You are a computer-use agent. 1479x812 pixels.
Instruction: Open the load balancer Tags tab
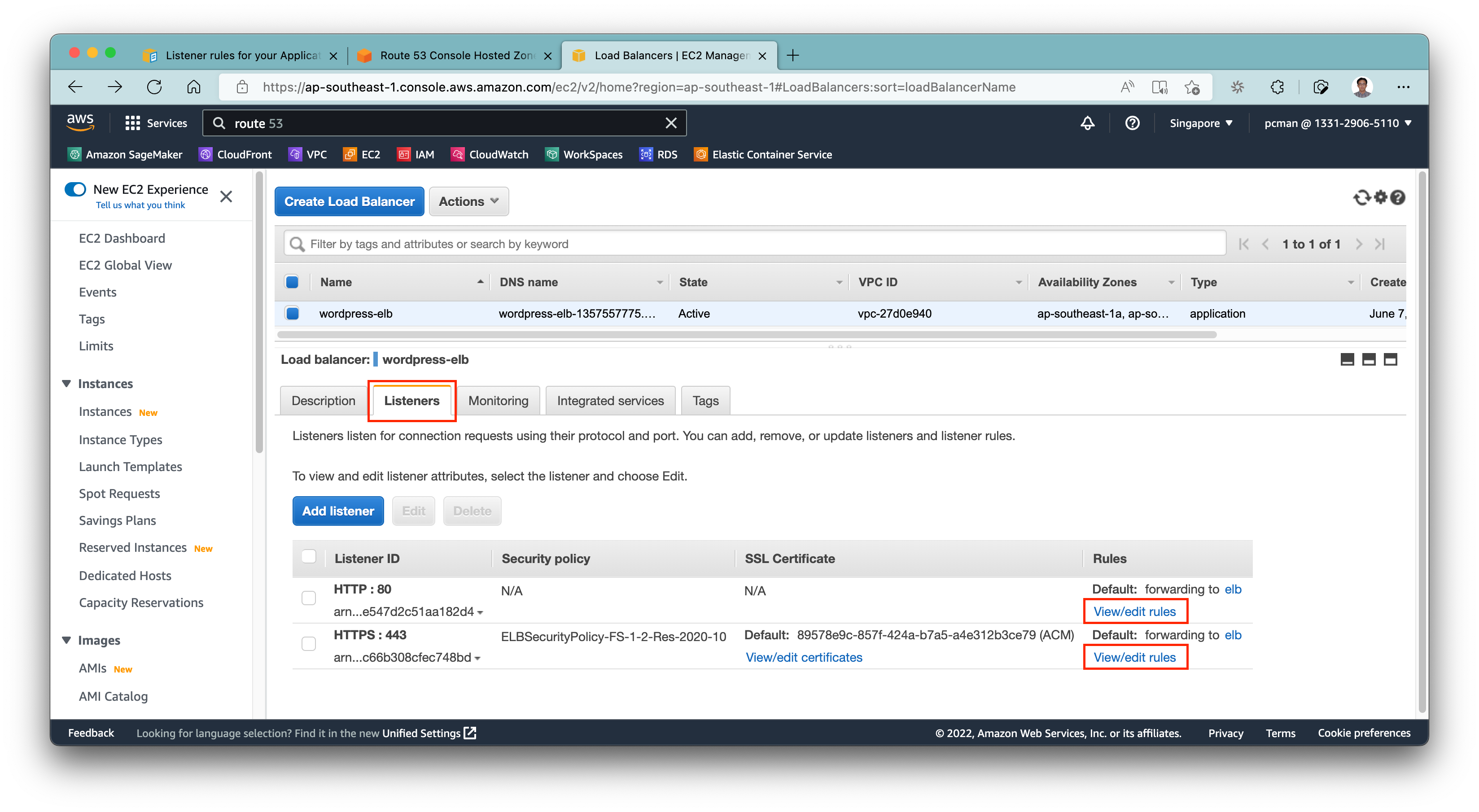pyautogui.click(x=706, y=401)
